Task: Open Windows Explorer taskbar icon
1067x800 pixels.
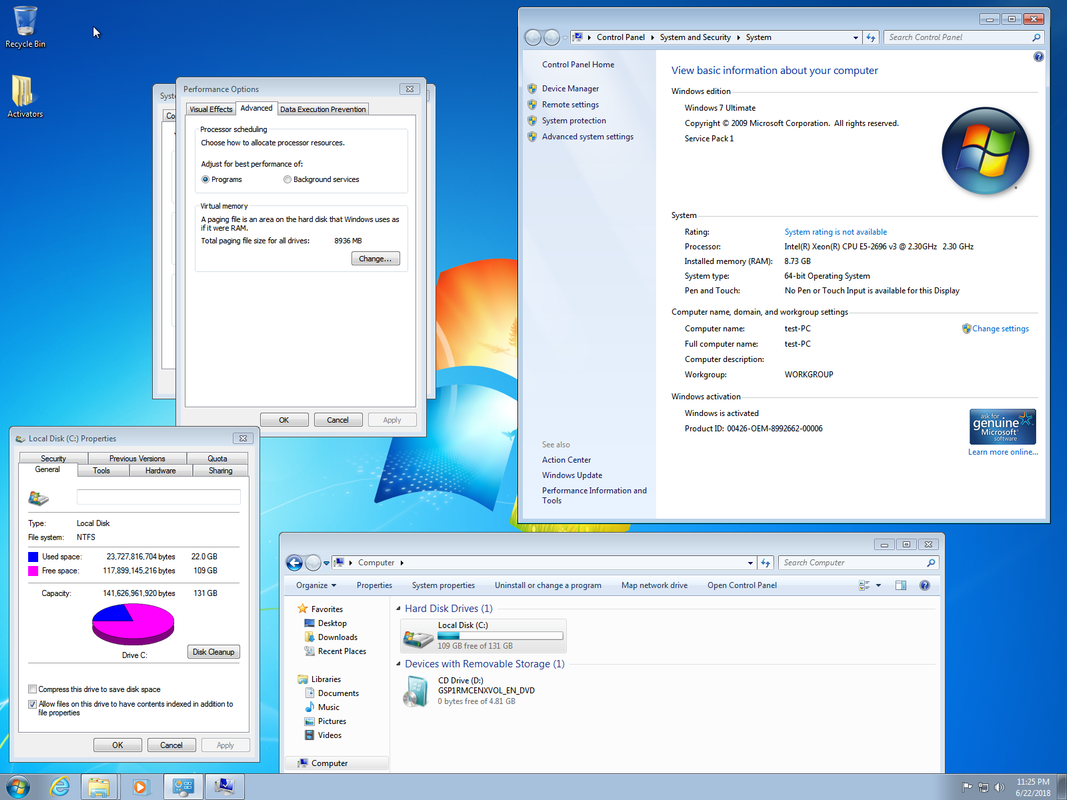Action: click(99, 787)
